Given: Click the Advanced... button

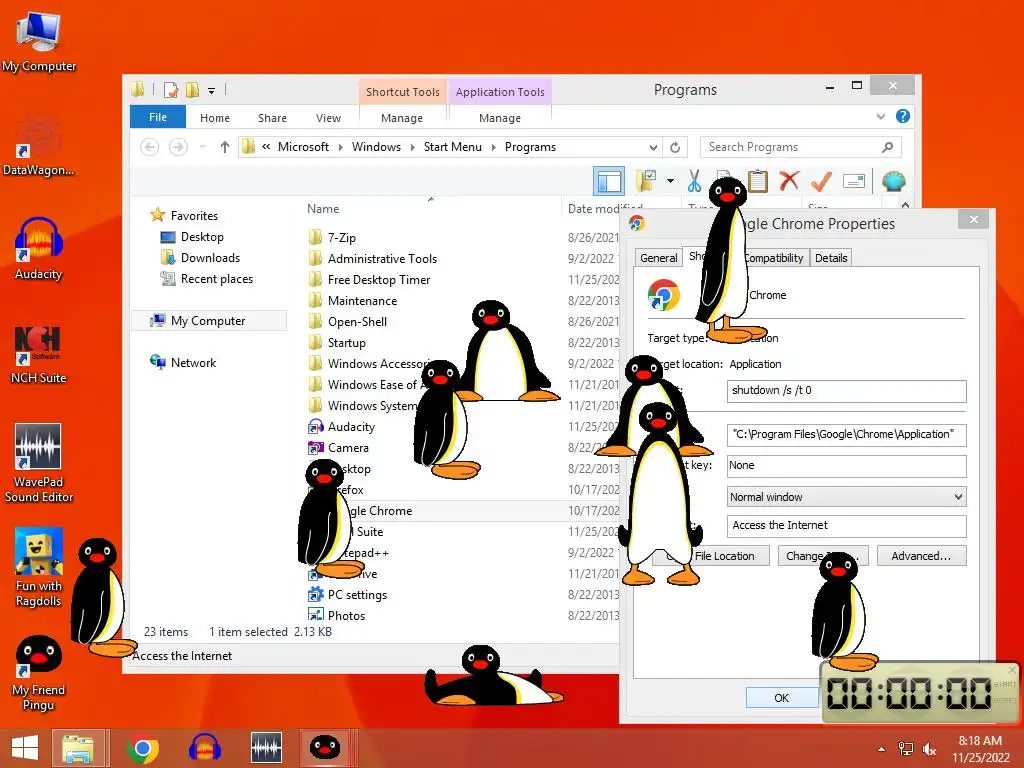Looking at the screenshot, I should tap(921, 556).
